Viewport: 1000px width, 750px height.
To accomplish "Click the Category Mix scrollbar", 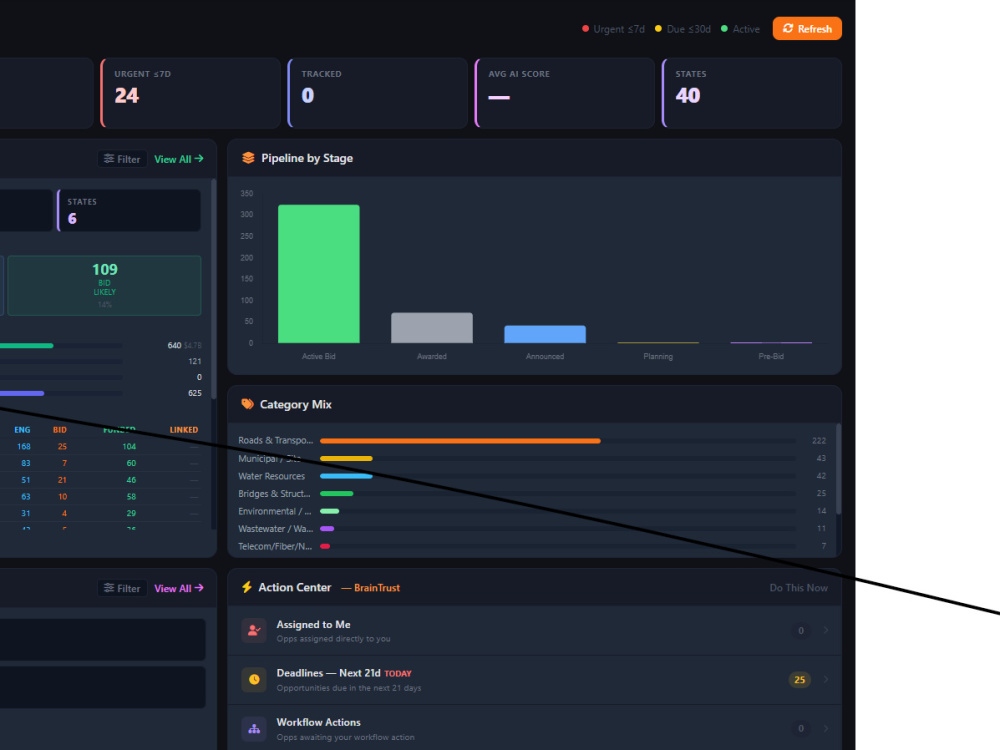I will click(x=838, y=469).
